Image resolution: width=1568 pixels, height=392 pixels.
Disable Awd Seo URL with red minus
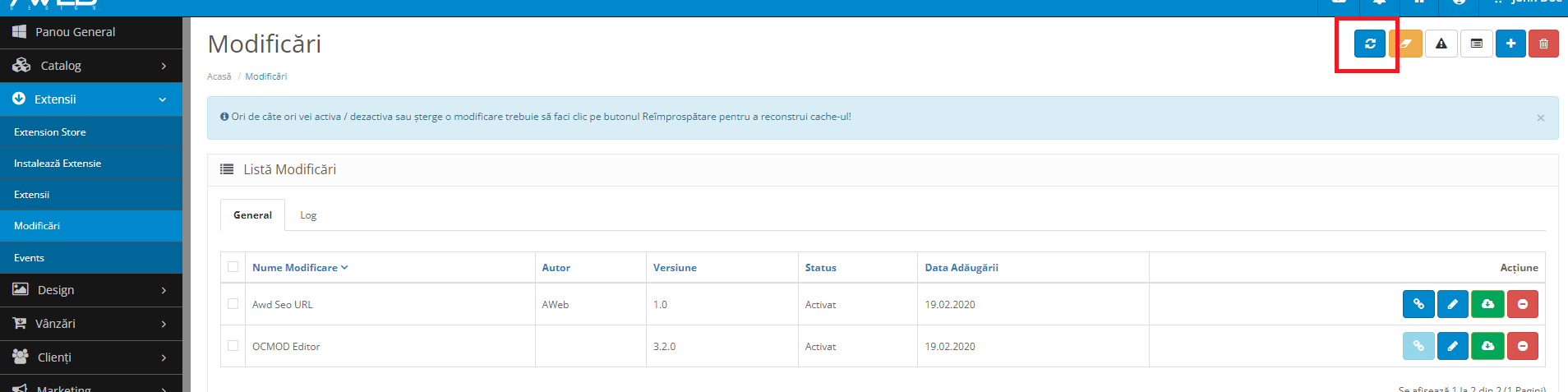point(1522,304)
